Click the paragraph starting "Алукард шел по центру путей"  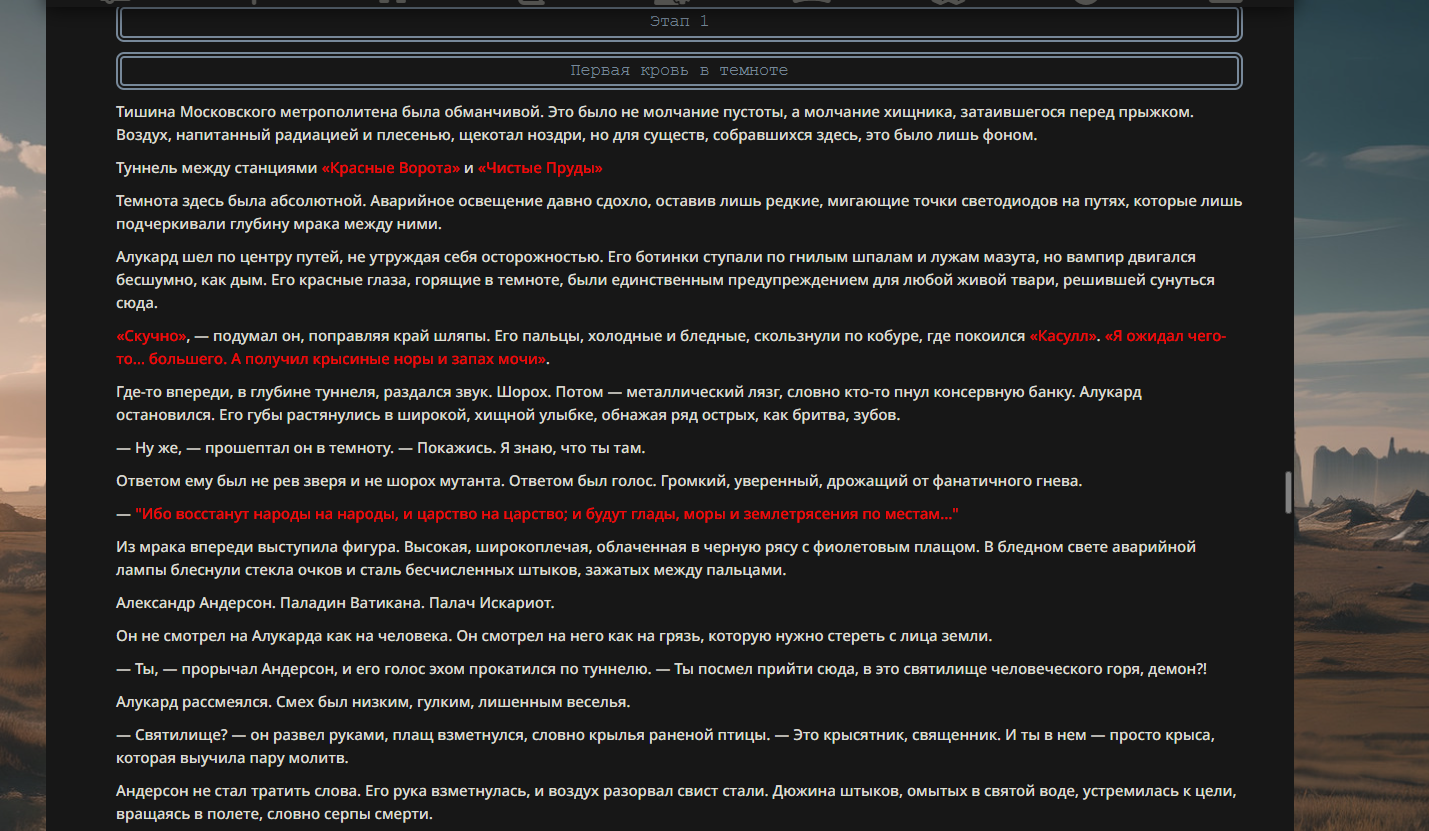[x=666, y=280]
